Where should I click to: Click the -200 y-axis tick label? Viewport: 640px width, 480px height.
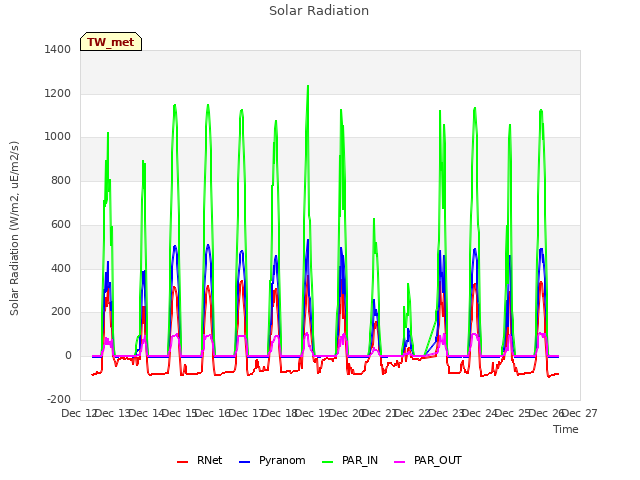pos(59,399)
